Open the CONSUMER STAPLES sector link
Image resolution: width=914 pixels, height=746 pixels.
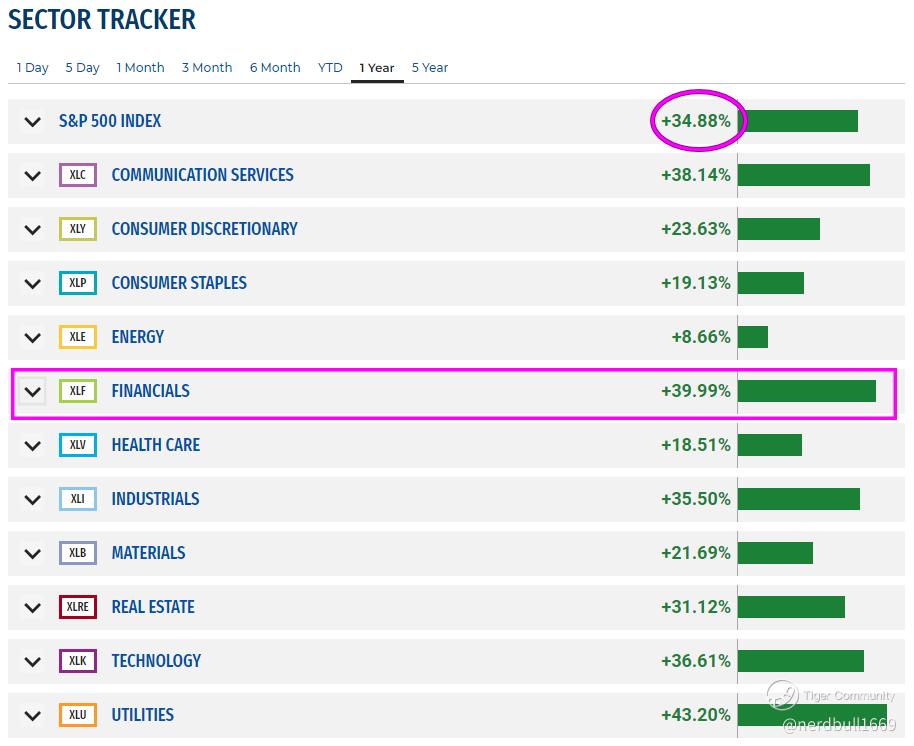click(179, 283)
